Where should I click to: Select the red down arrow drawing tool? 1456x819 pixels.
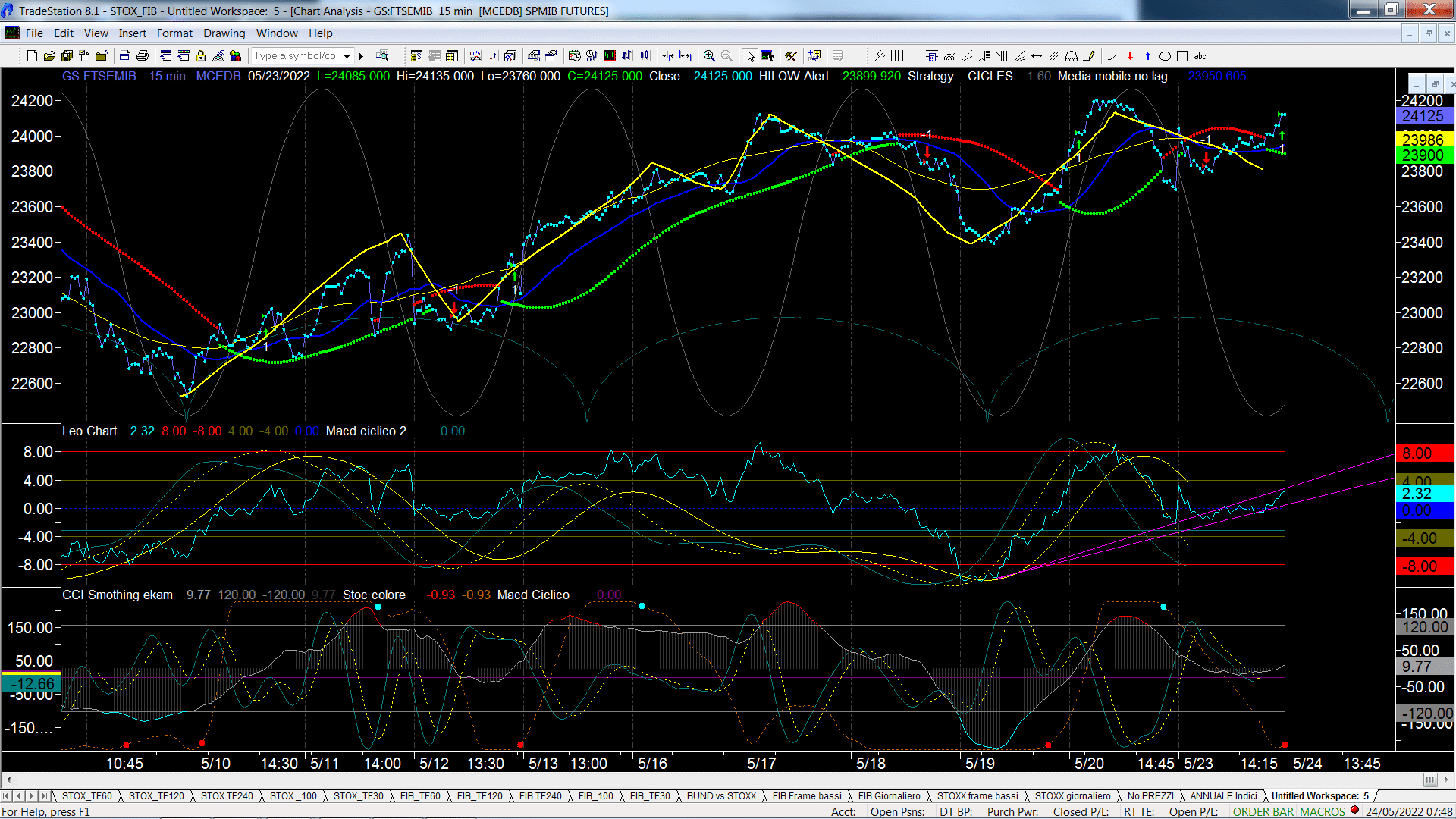(1130, 56)
